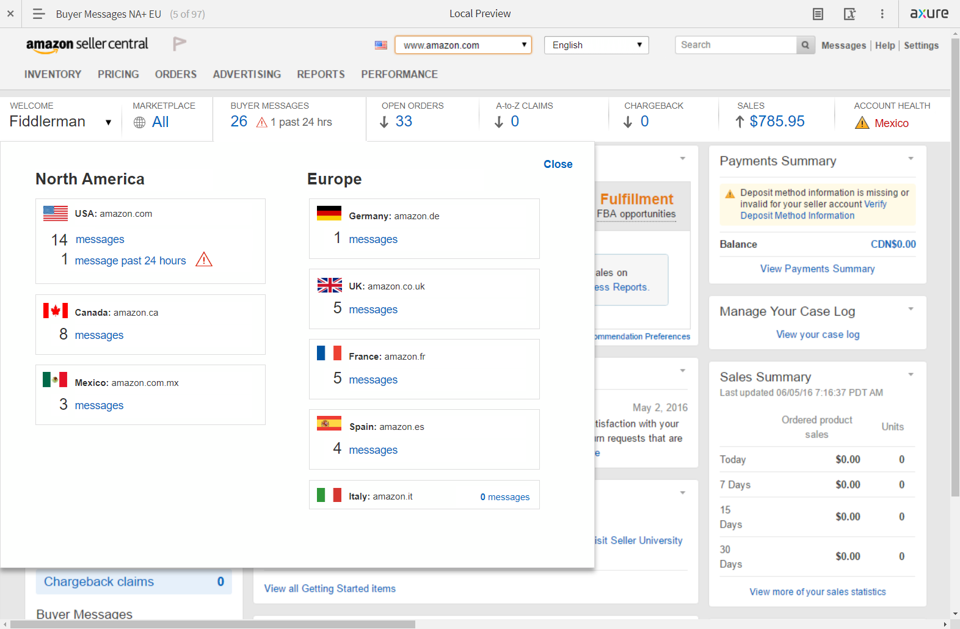Click View more of your sales statistics
This screenshot has width=960, height=629.
click(x=817, y=592)
